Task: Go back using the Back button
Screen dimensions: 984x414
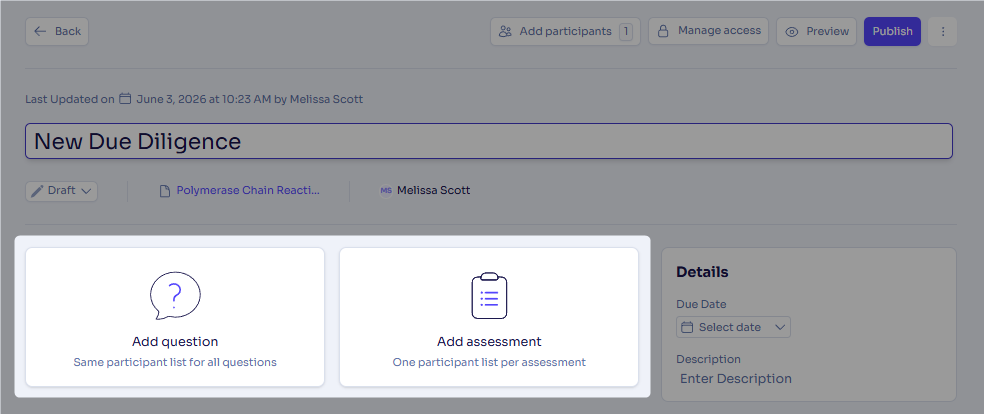Action: (57, 31)
